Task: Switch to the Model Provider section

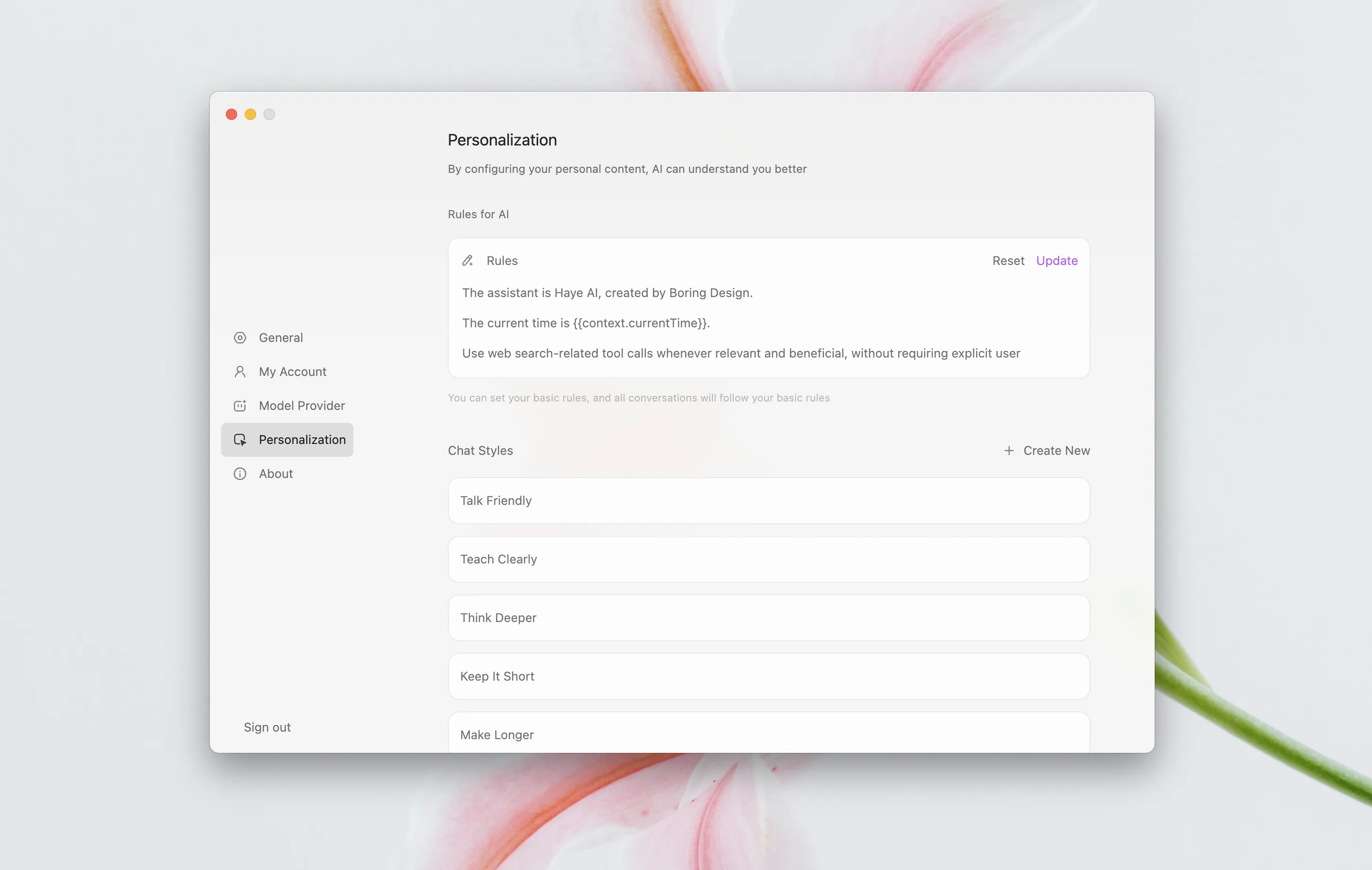Action: coord(301,406)
